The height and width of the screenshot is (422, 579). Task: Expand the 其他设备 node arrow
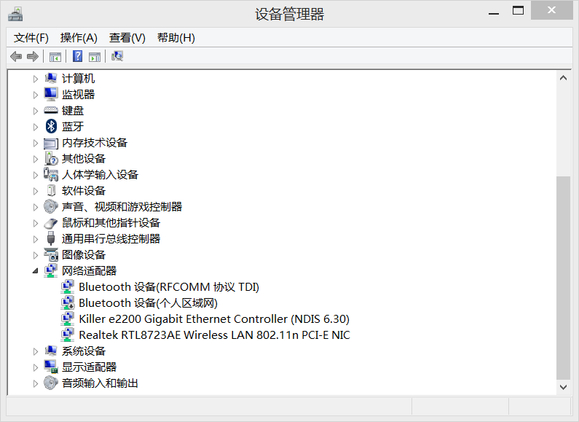tap(35, 159)
